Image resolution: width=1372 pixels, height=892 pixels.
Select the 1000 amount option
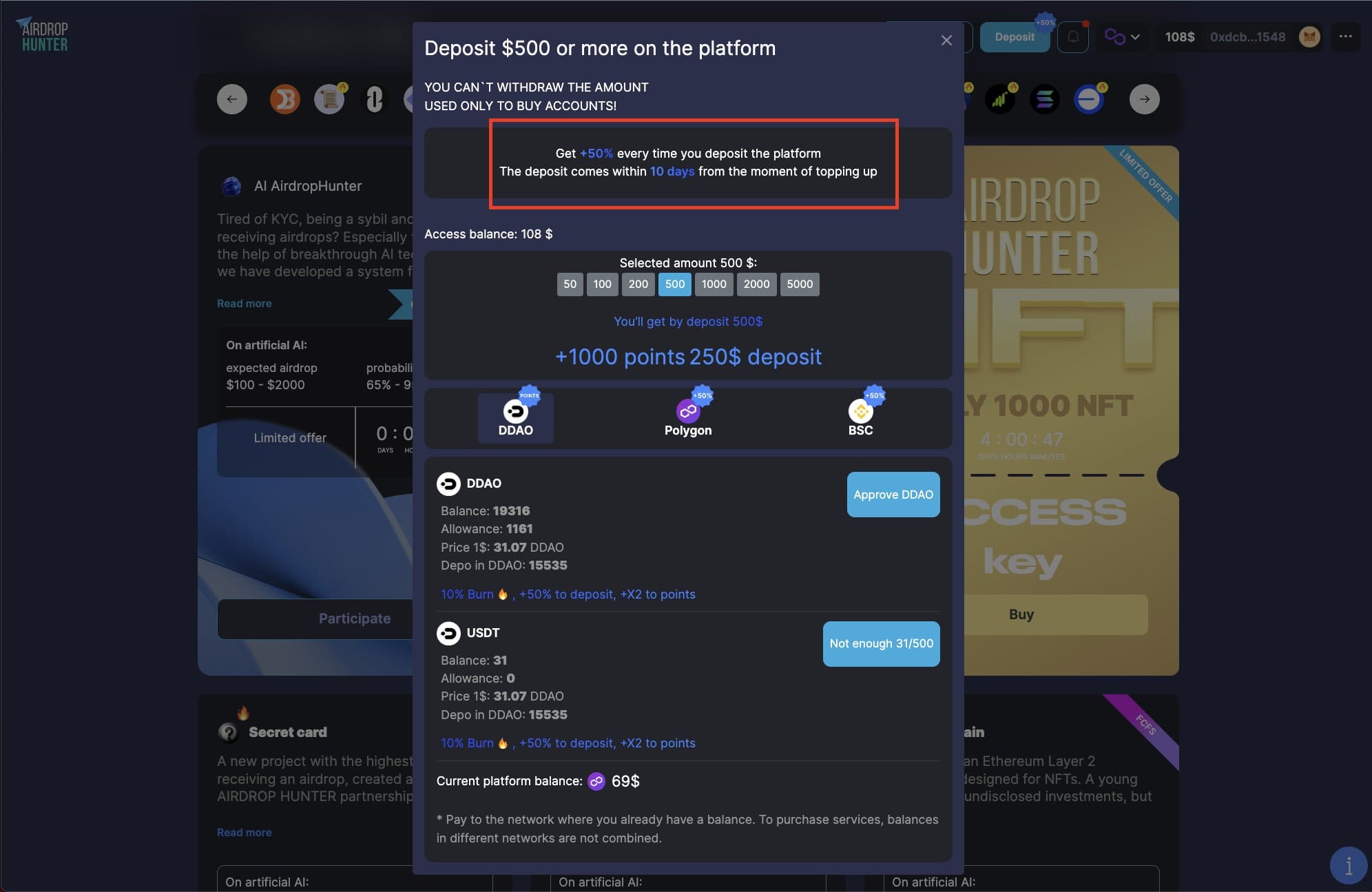(714, 284)
